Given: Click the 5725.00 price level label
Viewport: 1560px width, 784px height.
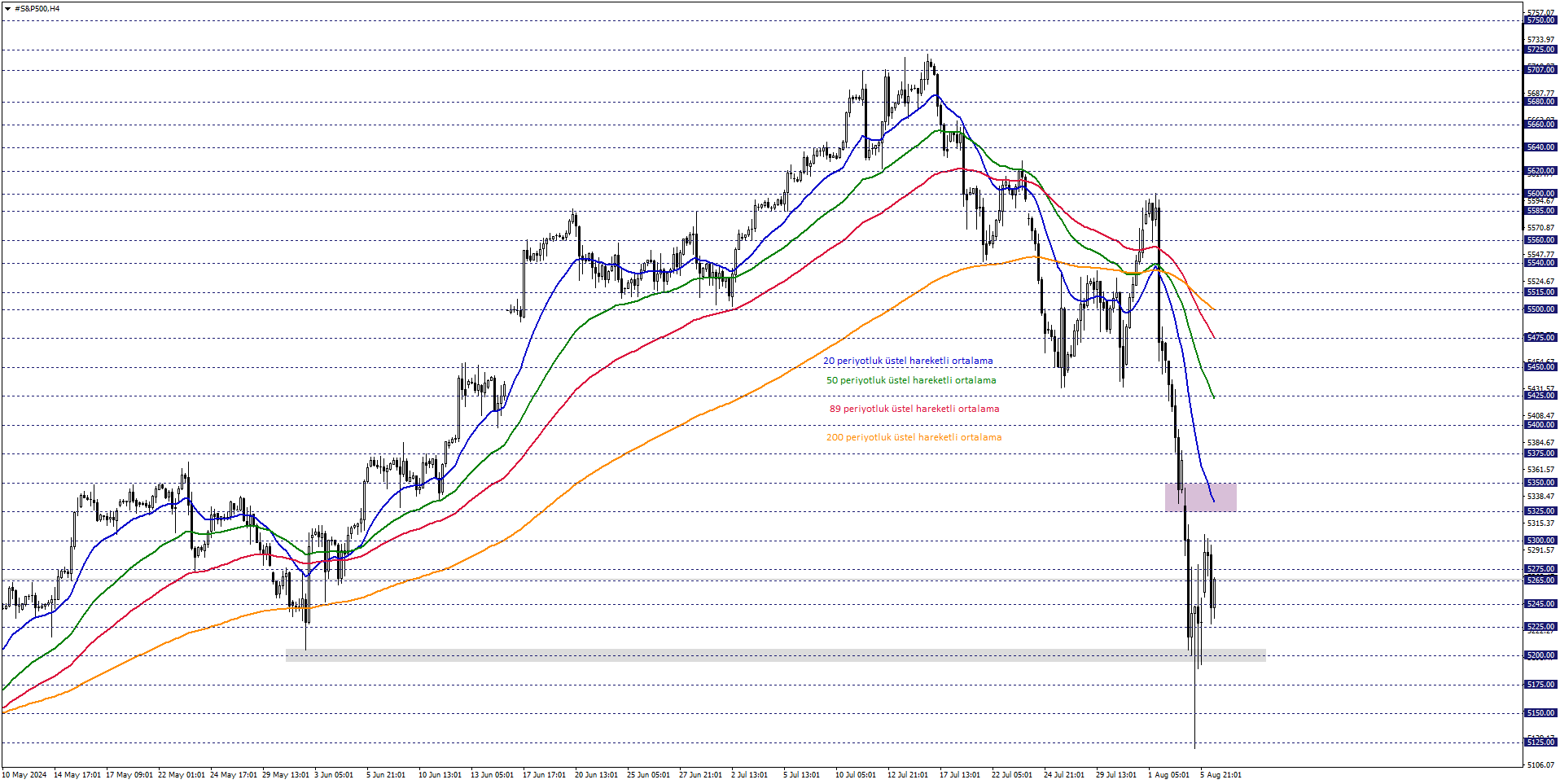Looking at the screenshot, I should point(1540,50).
